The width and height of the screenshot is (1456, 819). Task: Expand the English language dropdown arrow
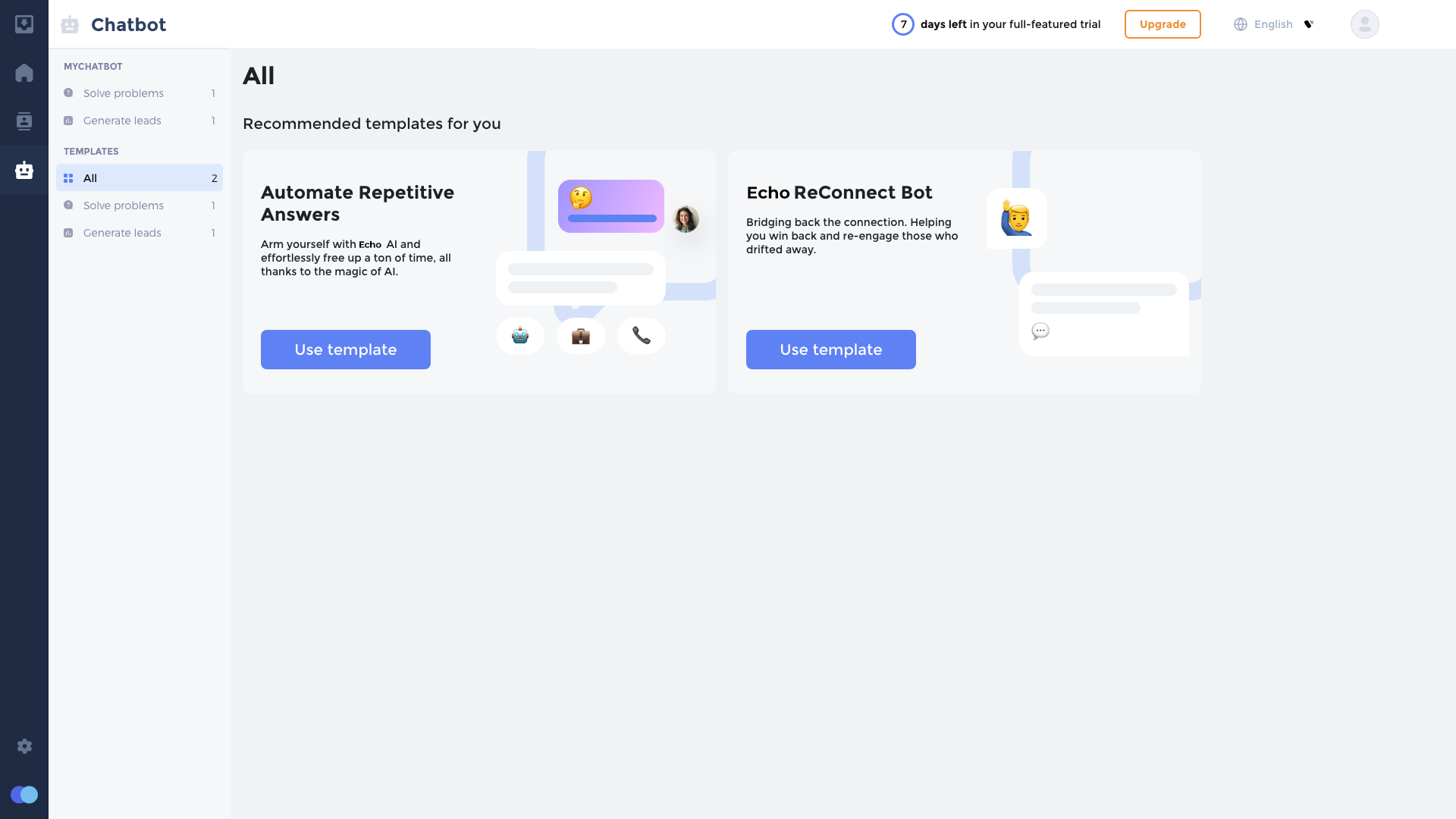pos(1309,24)
